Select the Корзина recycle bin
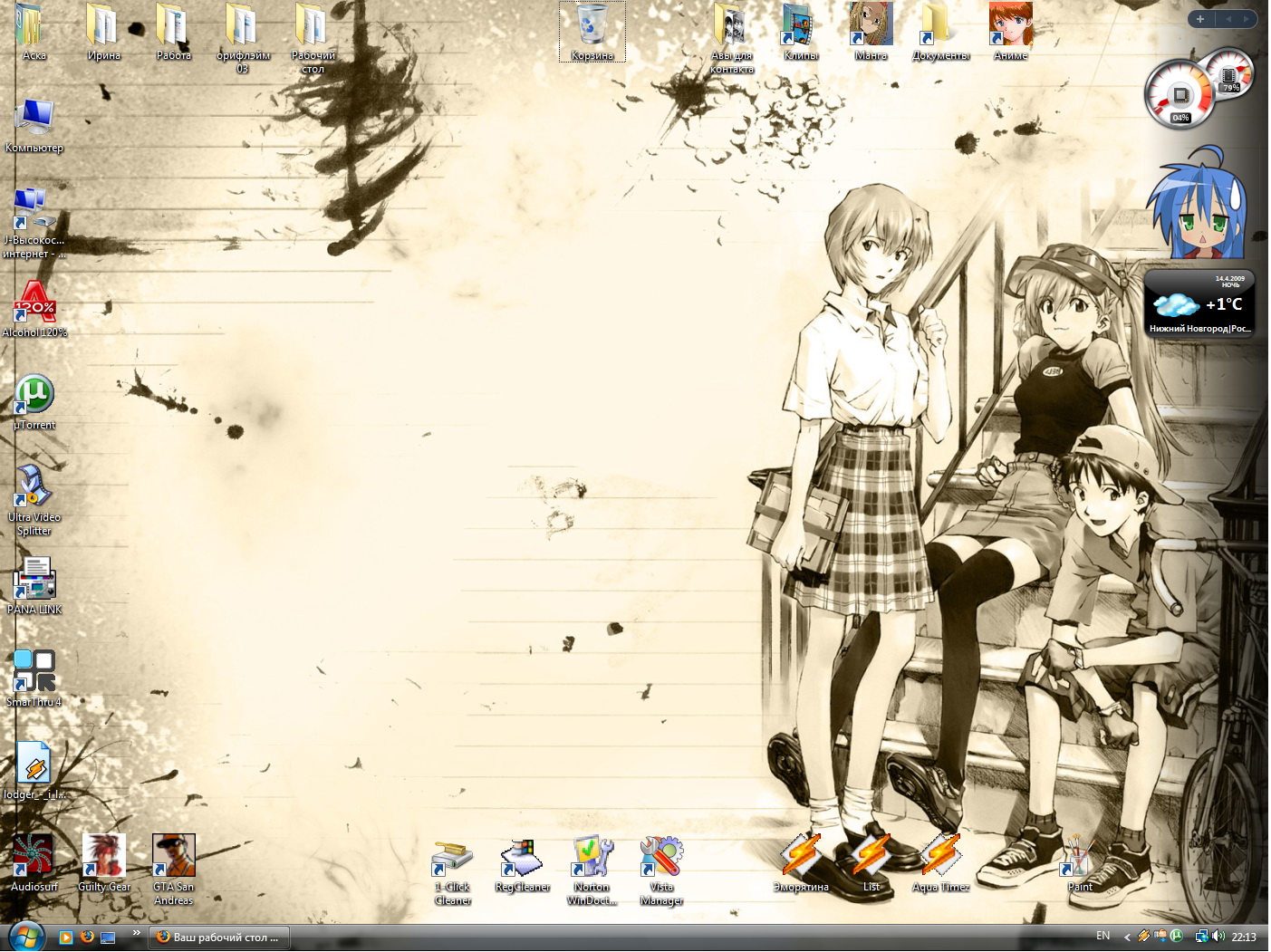Image resolution: width=1271 pixels, height=952 pixels. point(592,32)
